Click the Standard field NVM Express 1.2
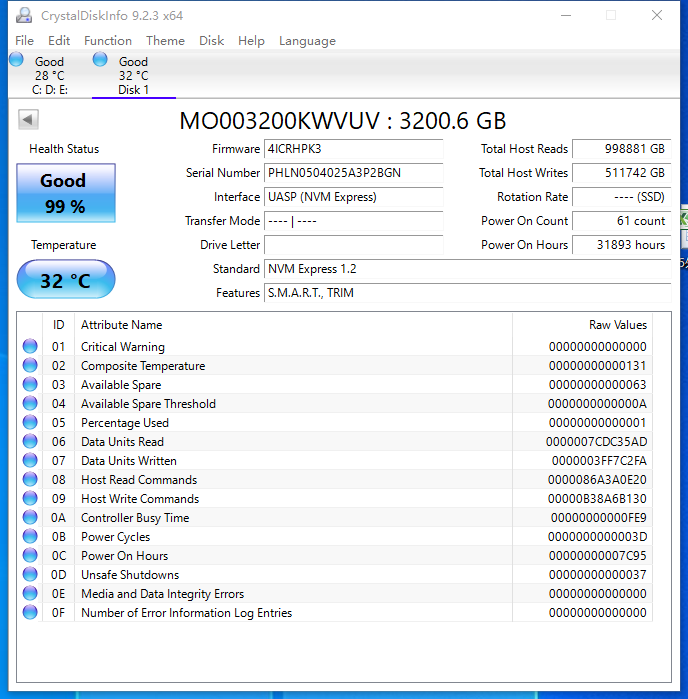This screenshot has height=699, width=688. 467,269
